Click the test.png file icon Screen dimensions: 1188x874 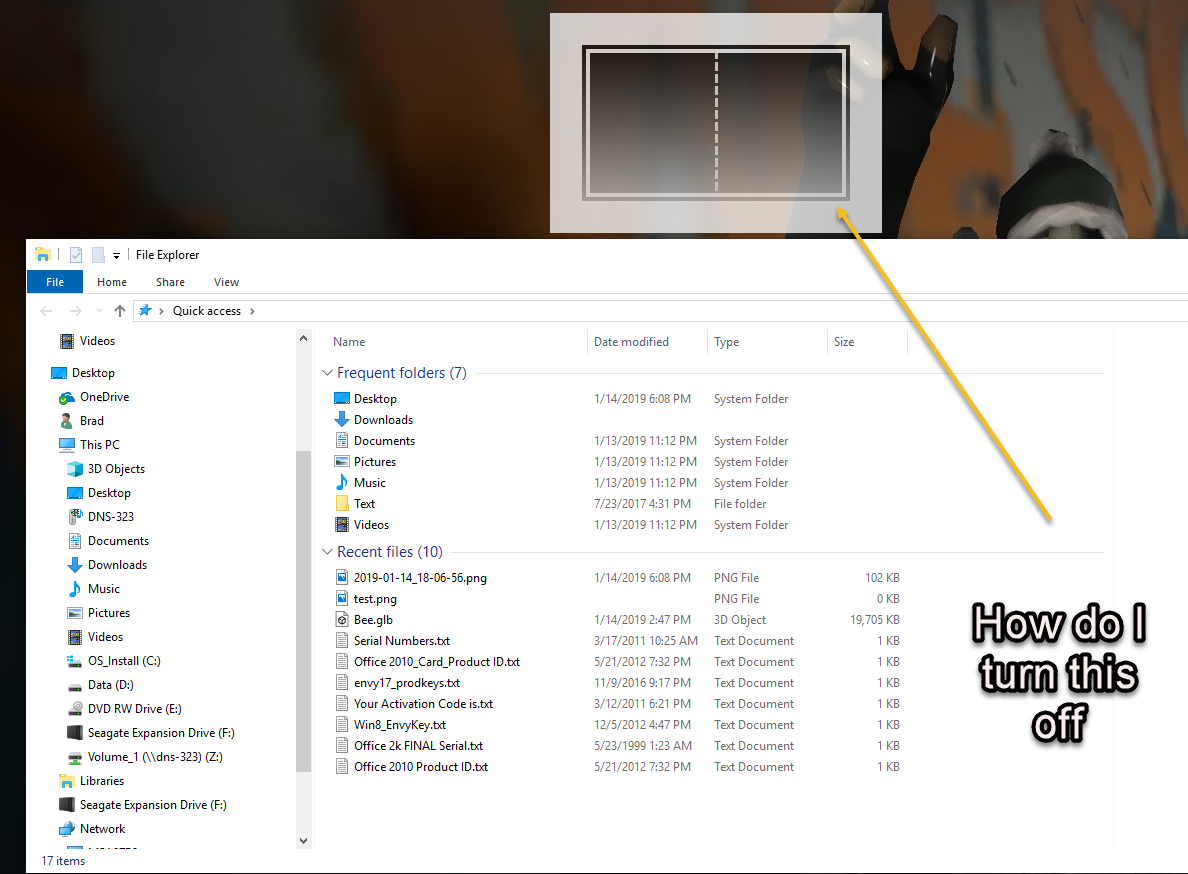tap(342, 598)
